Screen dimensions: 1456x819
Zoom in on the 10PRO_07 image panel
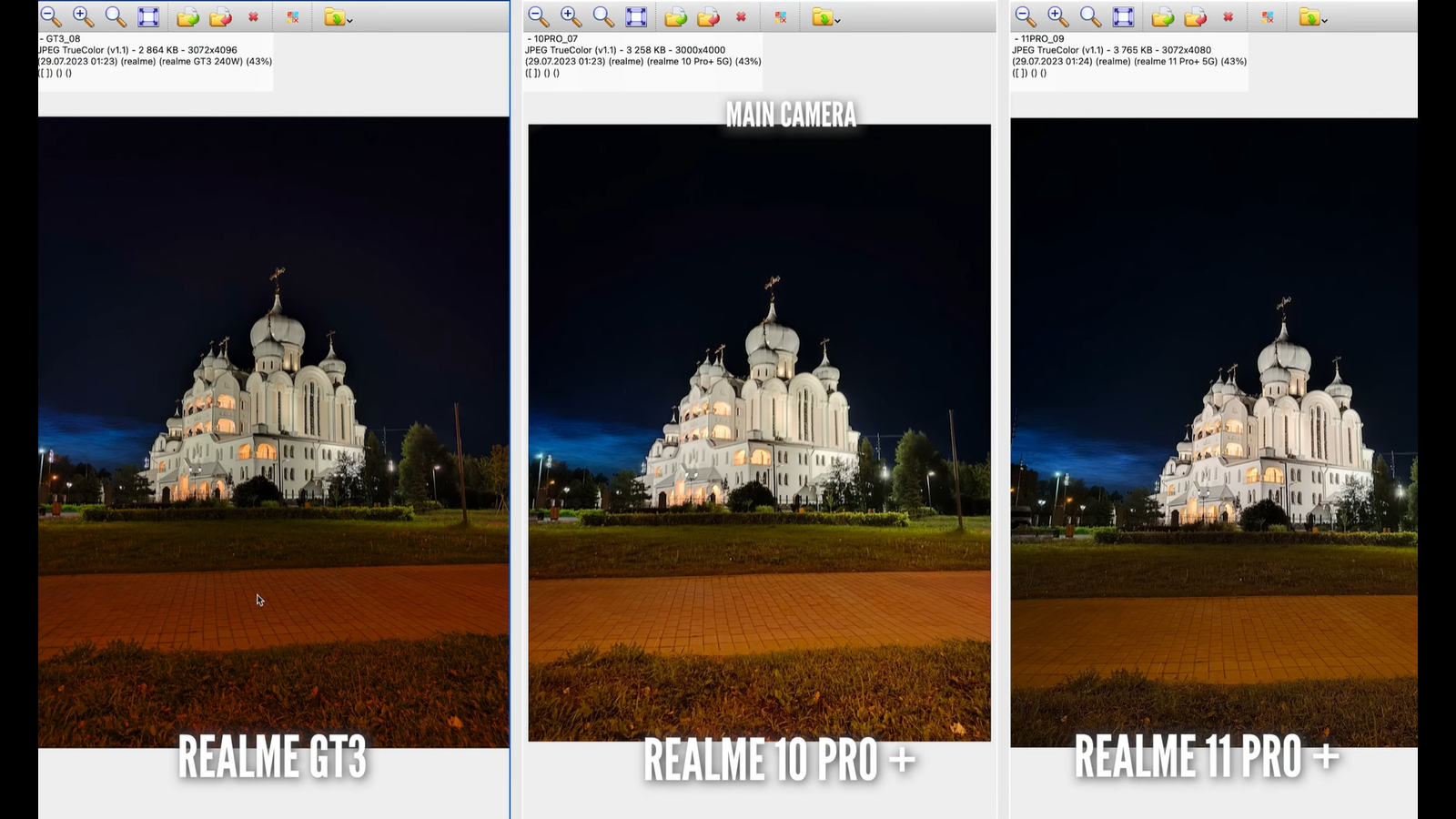pyautogui.click(x=571, y=16)
